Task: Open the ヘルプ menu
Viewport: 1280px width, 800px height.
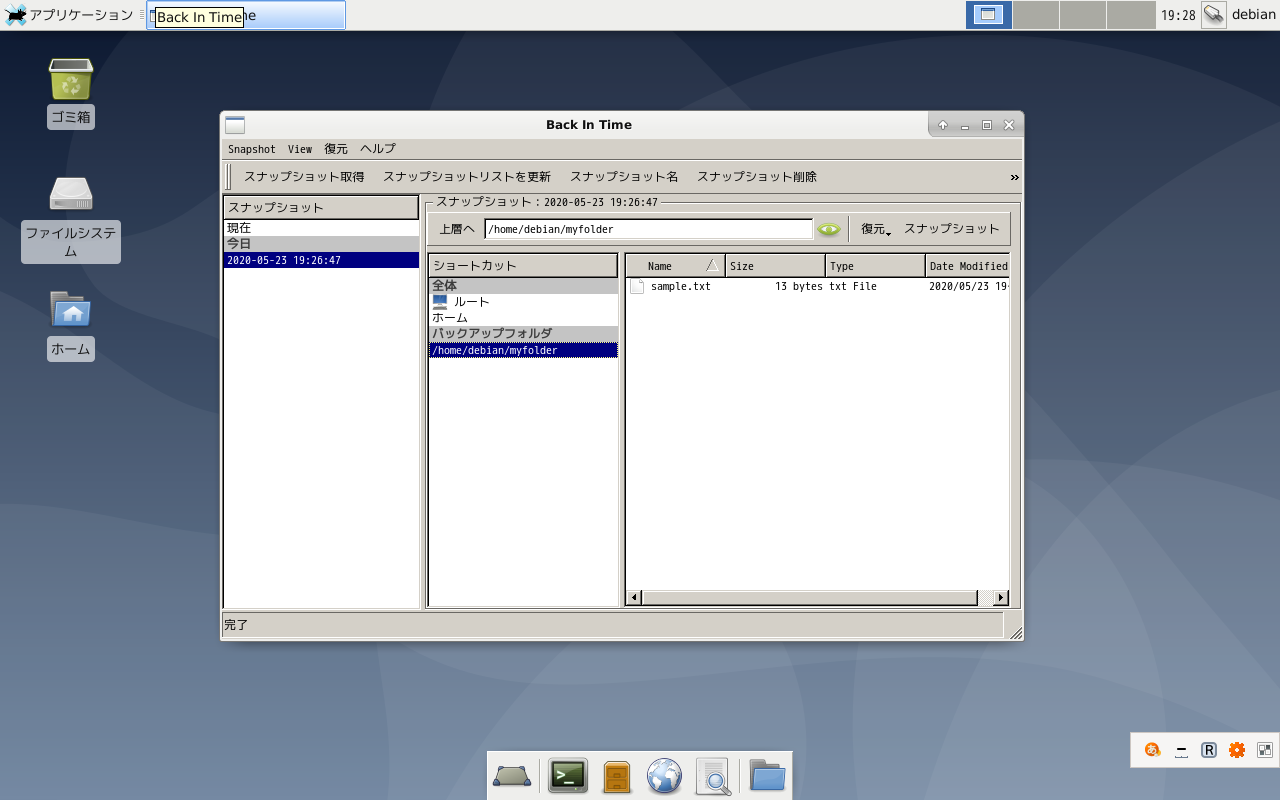Action: (x=378, y=149)
